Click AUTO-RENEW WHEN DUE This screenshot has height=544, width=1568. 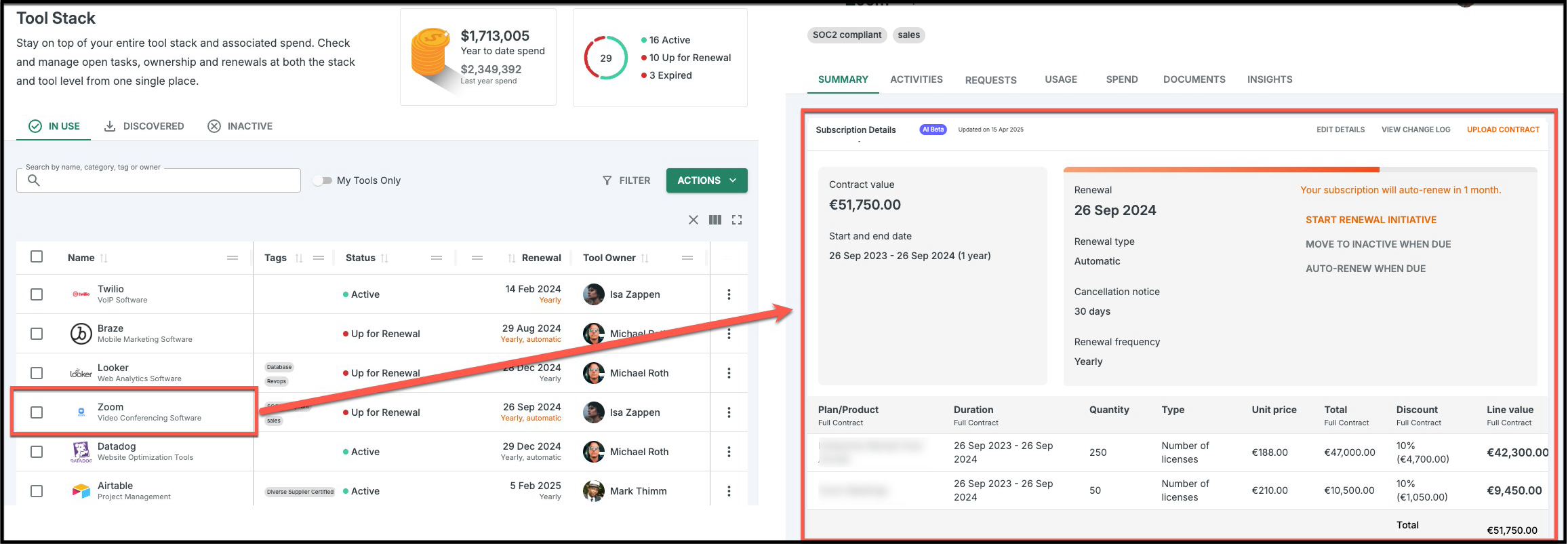coord(1366,269)
